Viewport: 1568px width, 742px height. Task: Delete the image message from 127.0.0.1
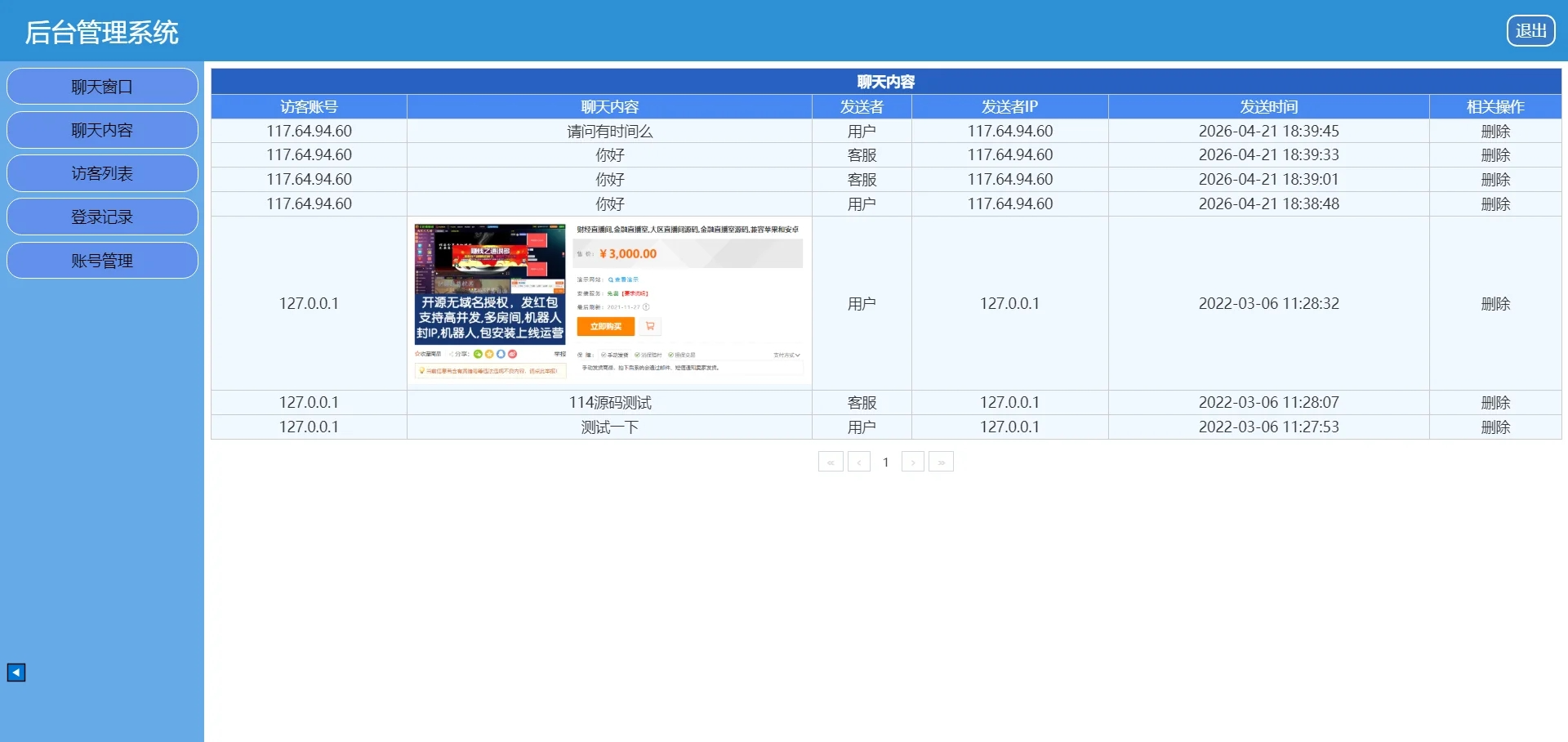click(1494, 304)
